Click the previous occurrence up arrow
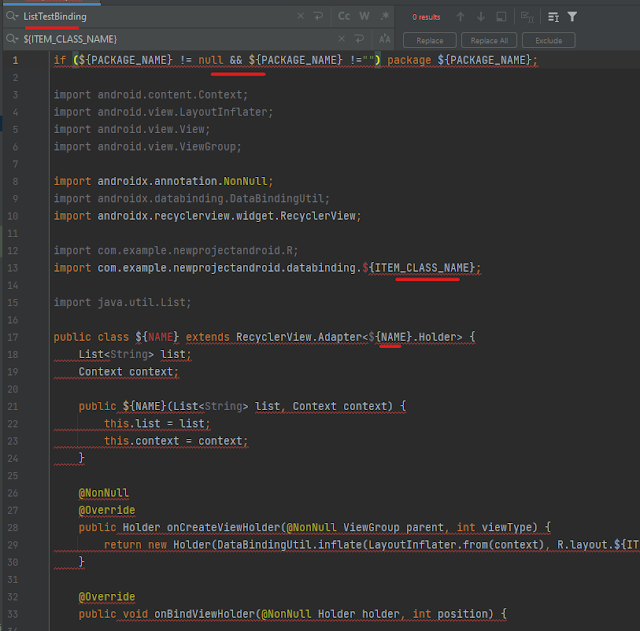The image size is (640, 631). (460, 17)
